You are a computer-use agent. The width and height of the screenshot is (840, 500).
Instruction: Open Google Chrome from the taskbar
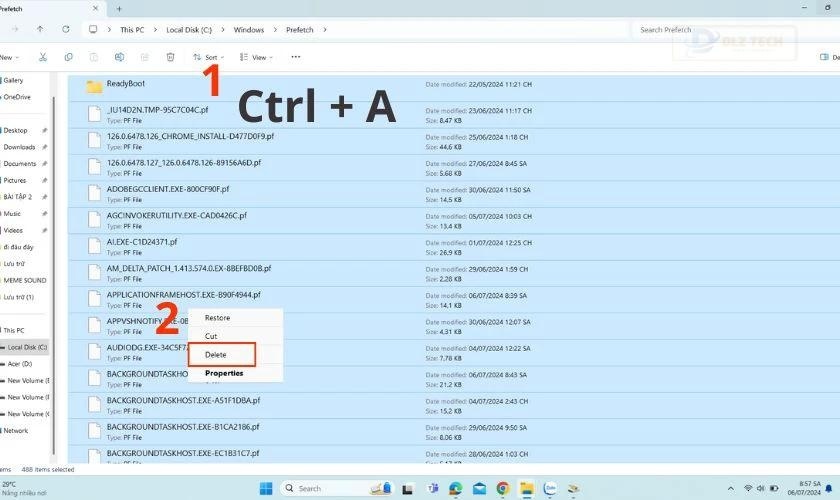pos(502,488)
